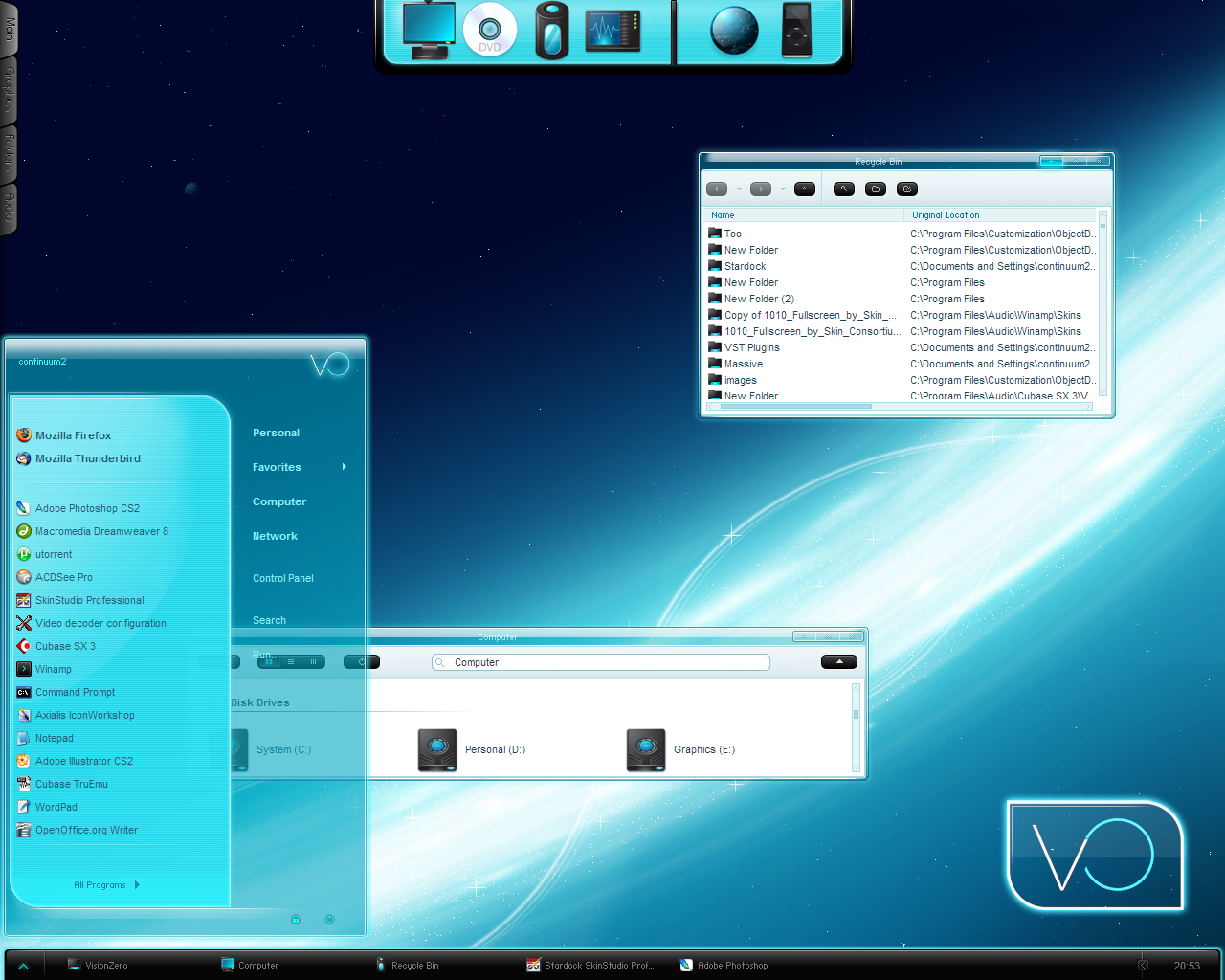Open the recycle bin canister dock icon
1225x980 pixels.
click(551, 31)
